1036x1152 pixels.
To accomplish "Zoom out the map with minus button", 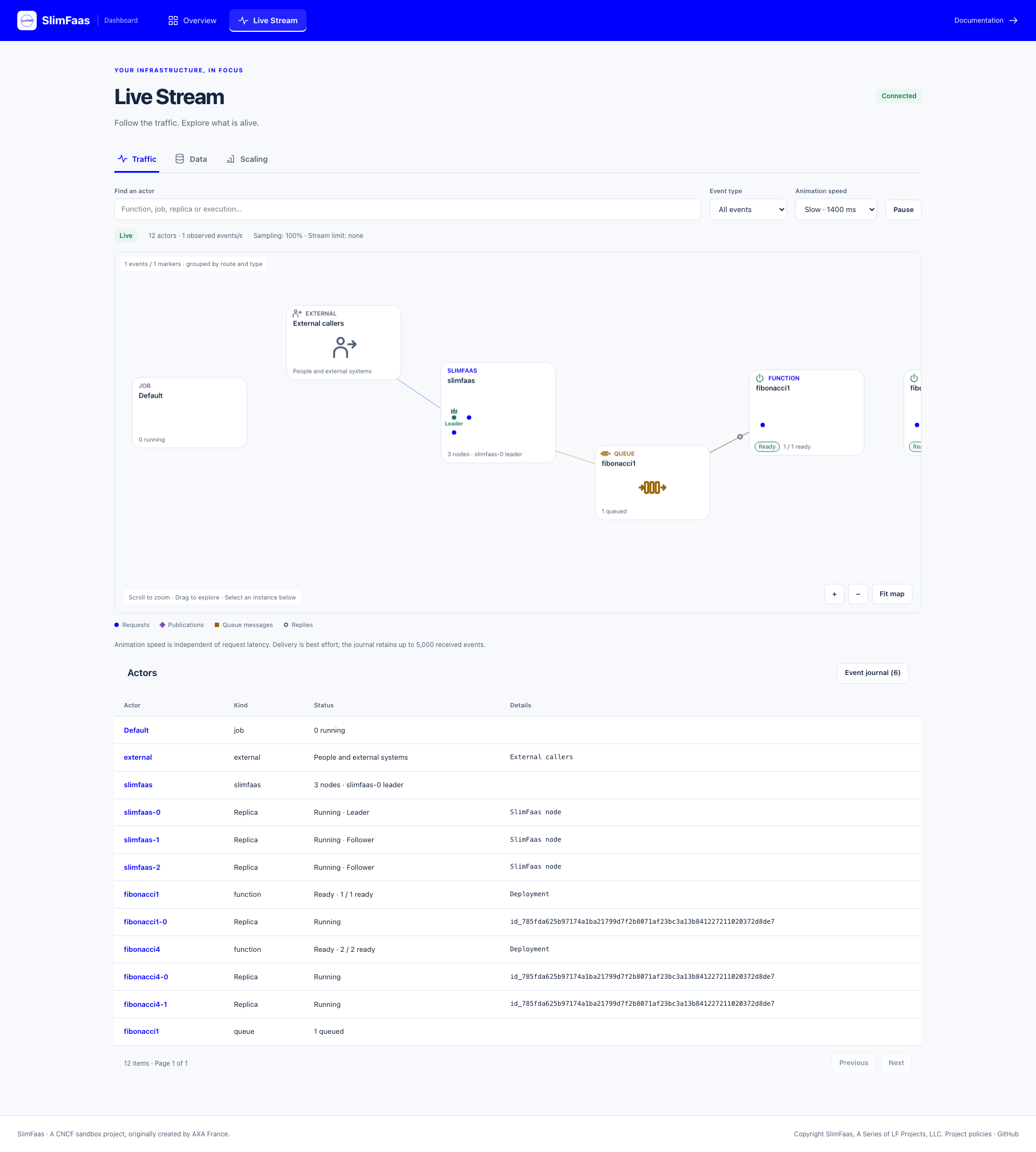I will (x=858, y=594).
